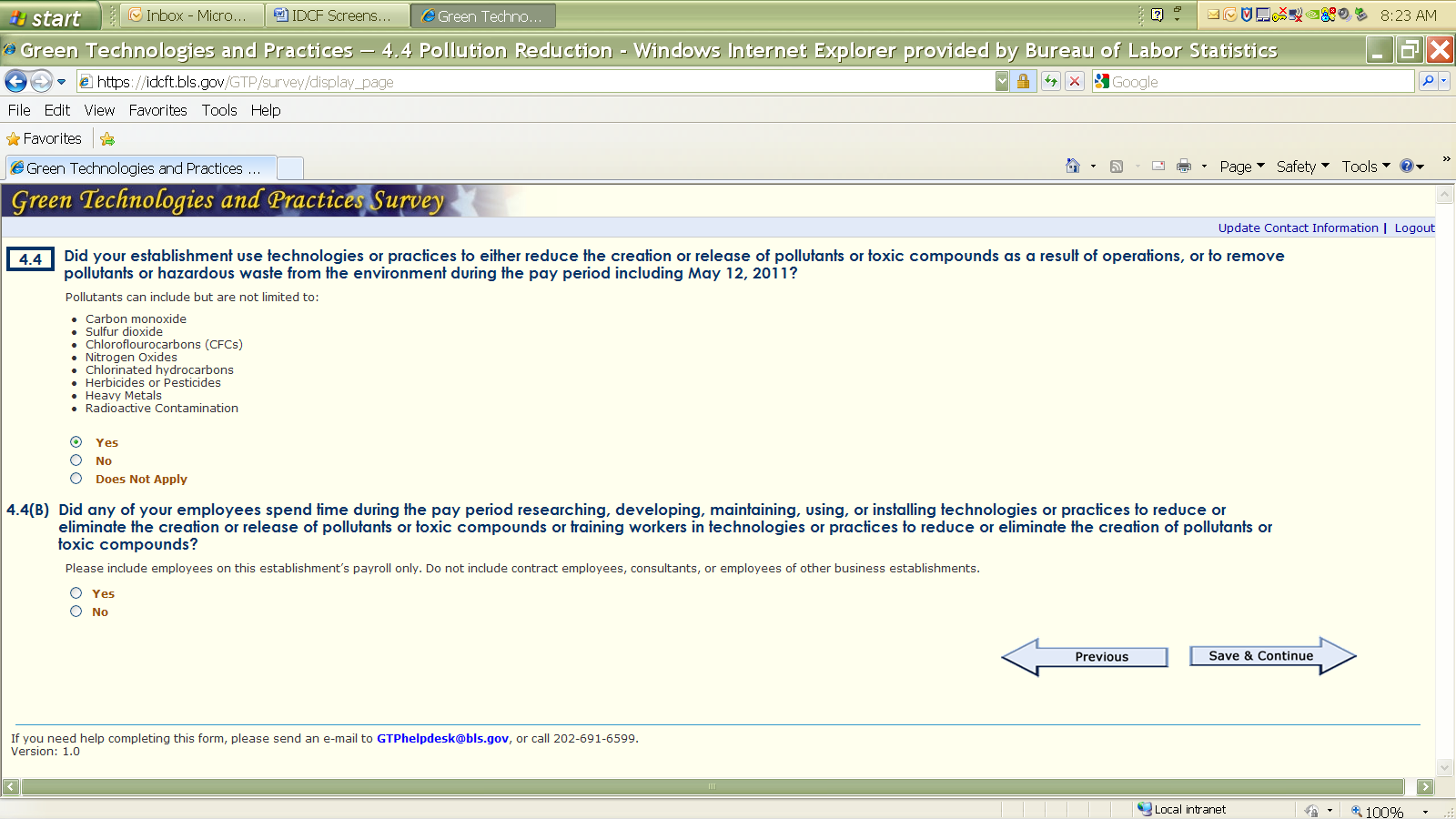Screen dimensions: 1456x819
Task: Click the Save & Continue button
Action: pyautogui.click(x=1260, y=656)
